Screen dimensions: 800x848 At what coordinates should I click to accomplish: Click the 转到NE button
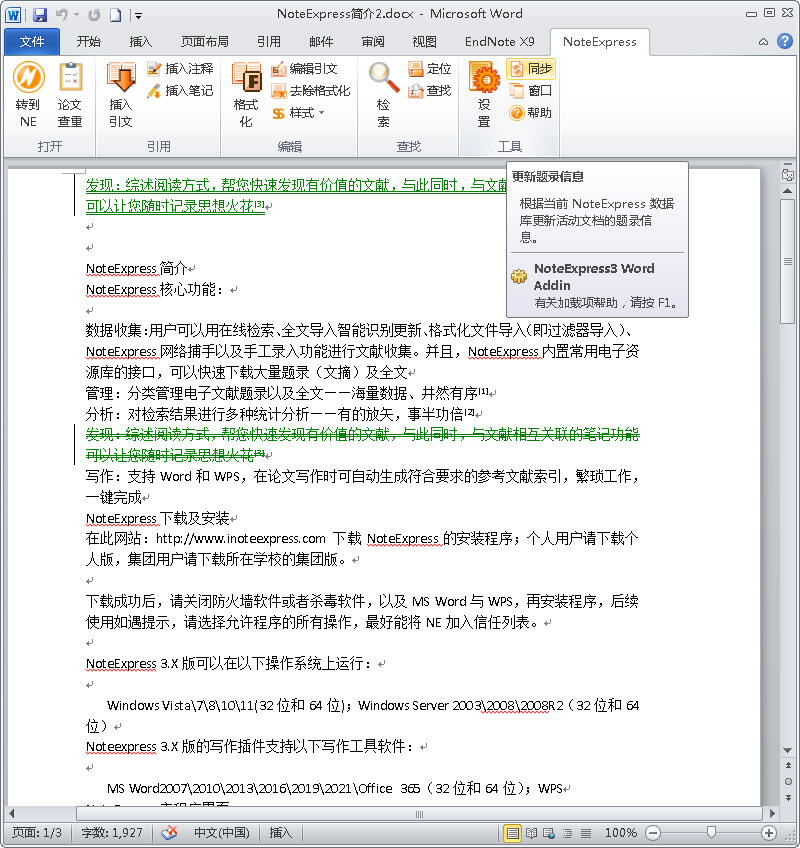click(28, 95)
